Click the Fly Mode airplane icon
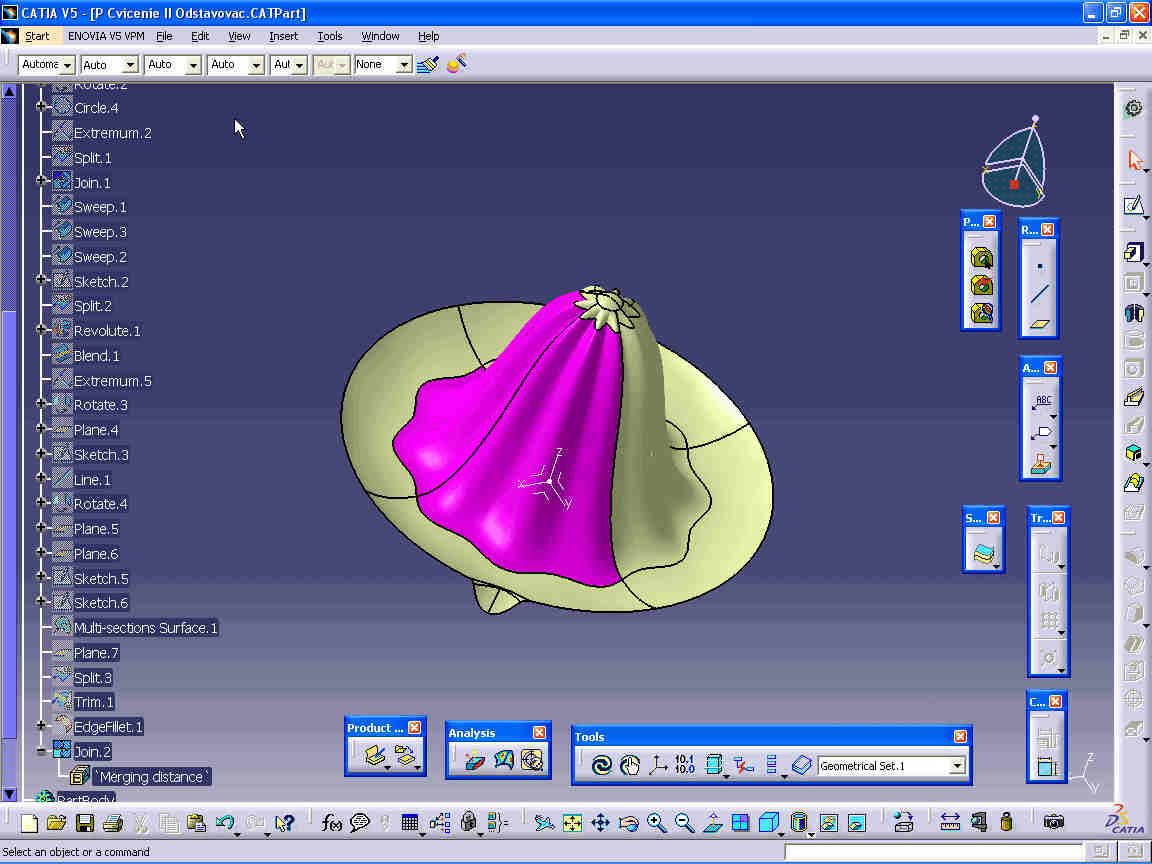 (544, 823)
